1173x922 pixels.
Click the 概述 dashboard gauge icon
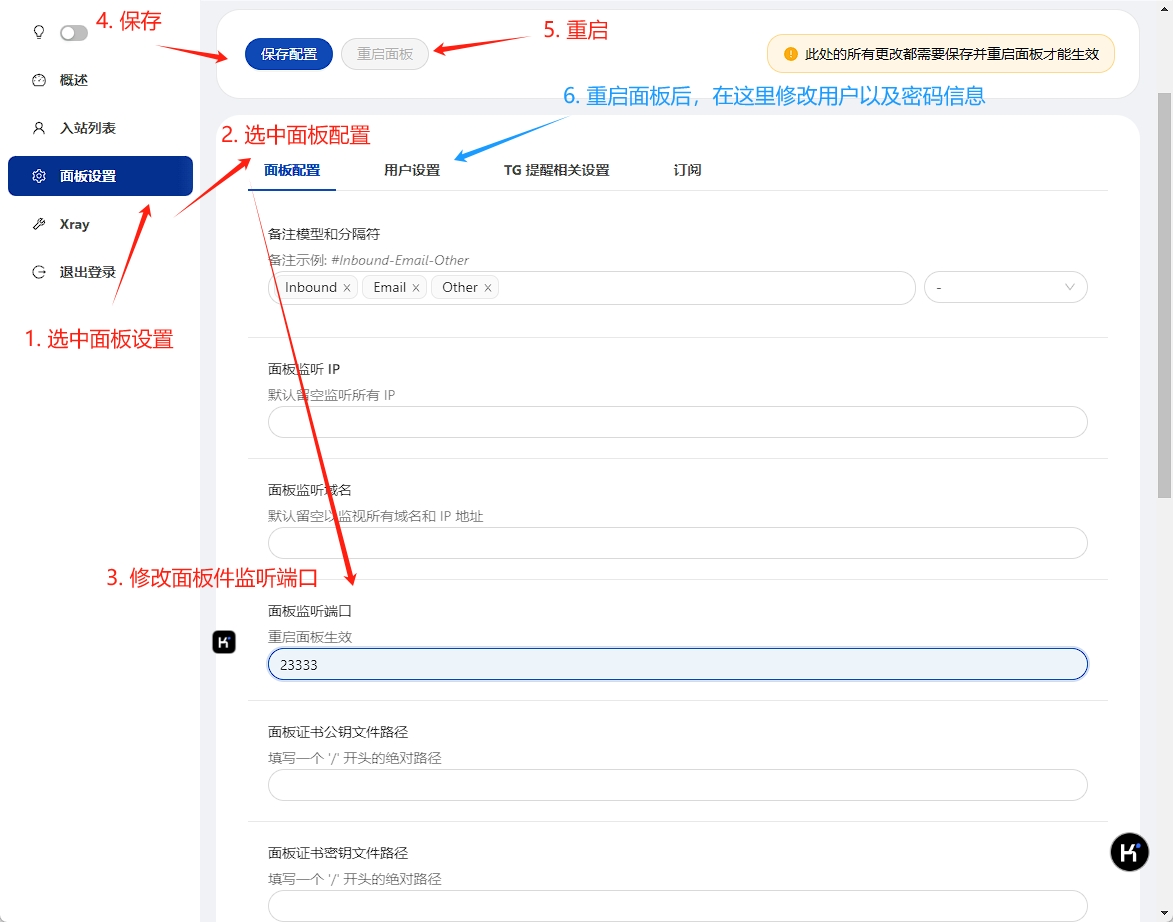39,80
